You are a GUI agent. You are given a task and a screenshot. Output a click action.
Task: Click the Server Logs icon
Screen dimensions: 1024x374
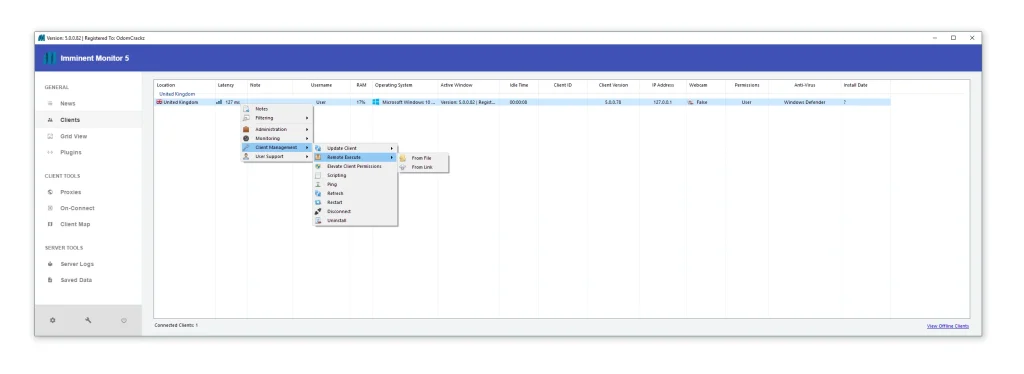[x=50, y=264]
